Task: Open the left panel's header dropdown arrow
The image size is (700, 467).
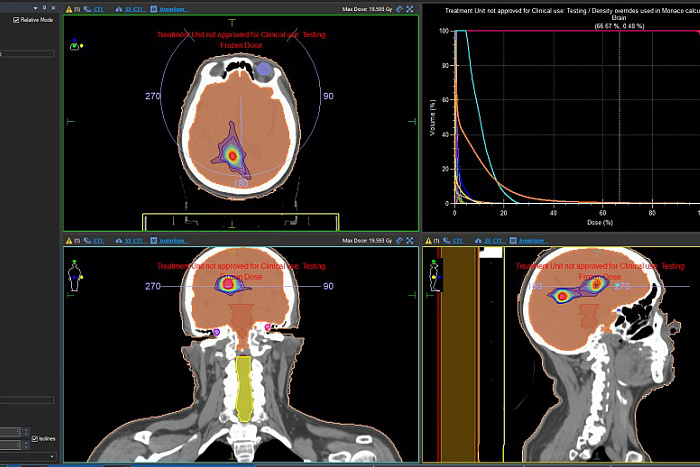Action: 35,8
